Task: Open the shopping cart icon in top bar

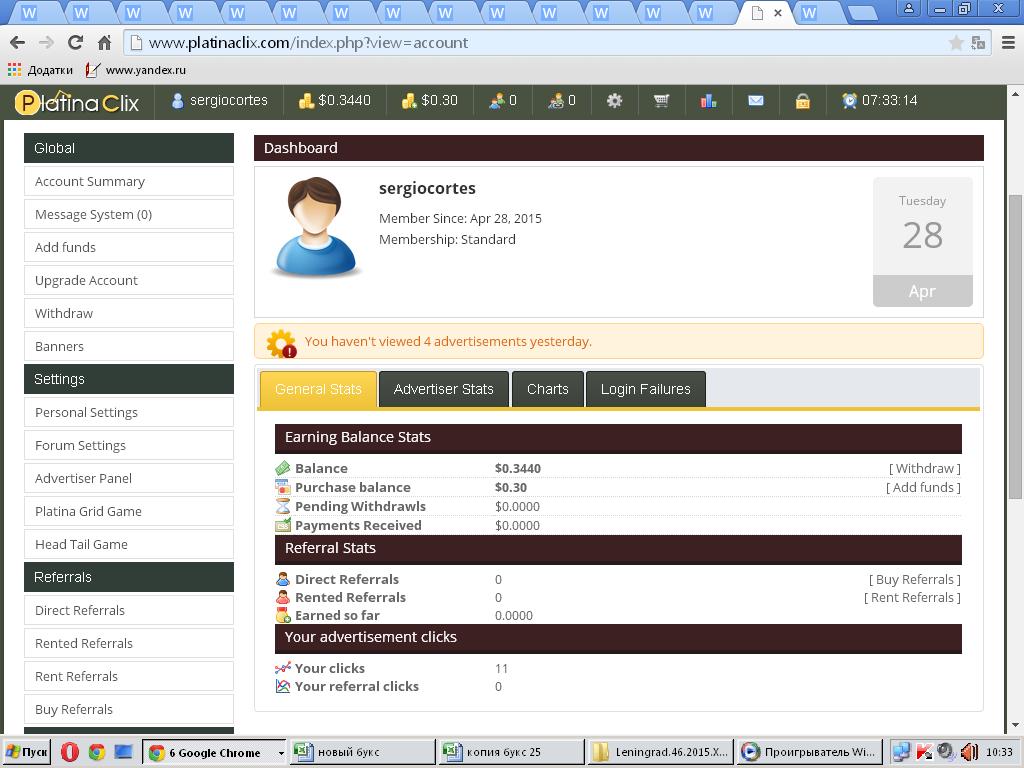Action: (662, 101)
